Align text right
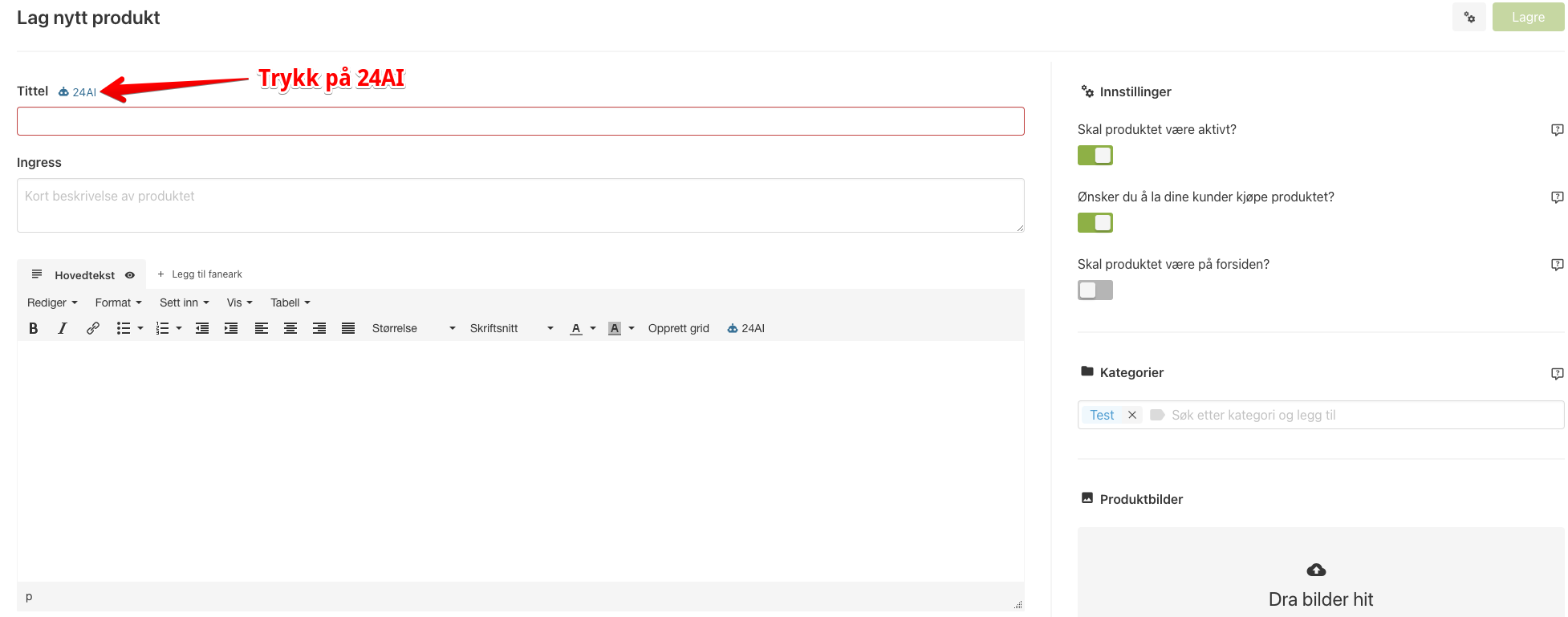This screenshot has width=1568, height=617. click(319, 328)
